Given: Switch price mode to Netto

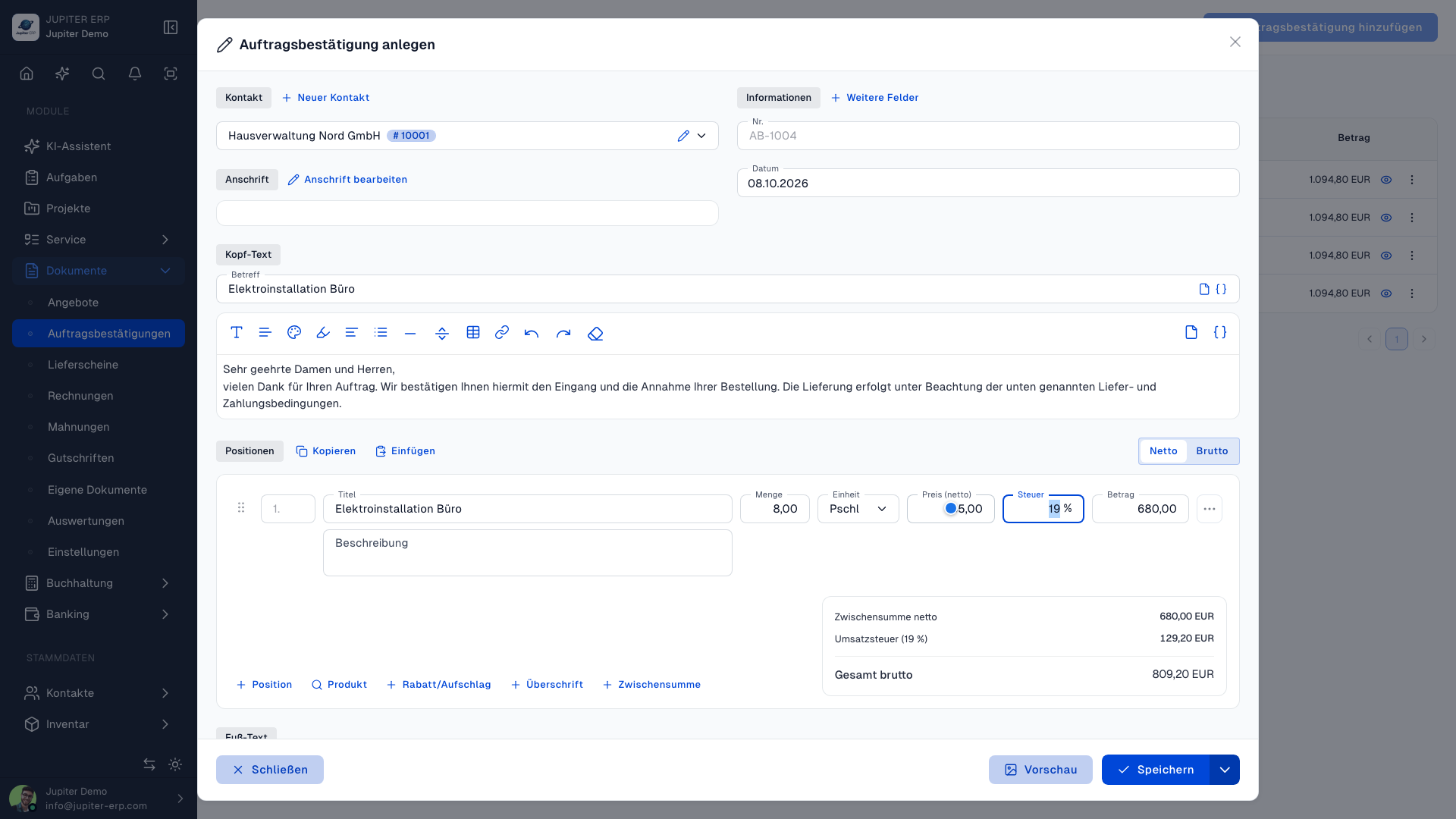Looking at the screenshot, I should 1163,451.
